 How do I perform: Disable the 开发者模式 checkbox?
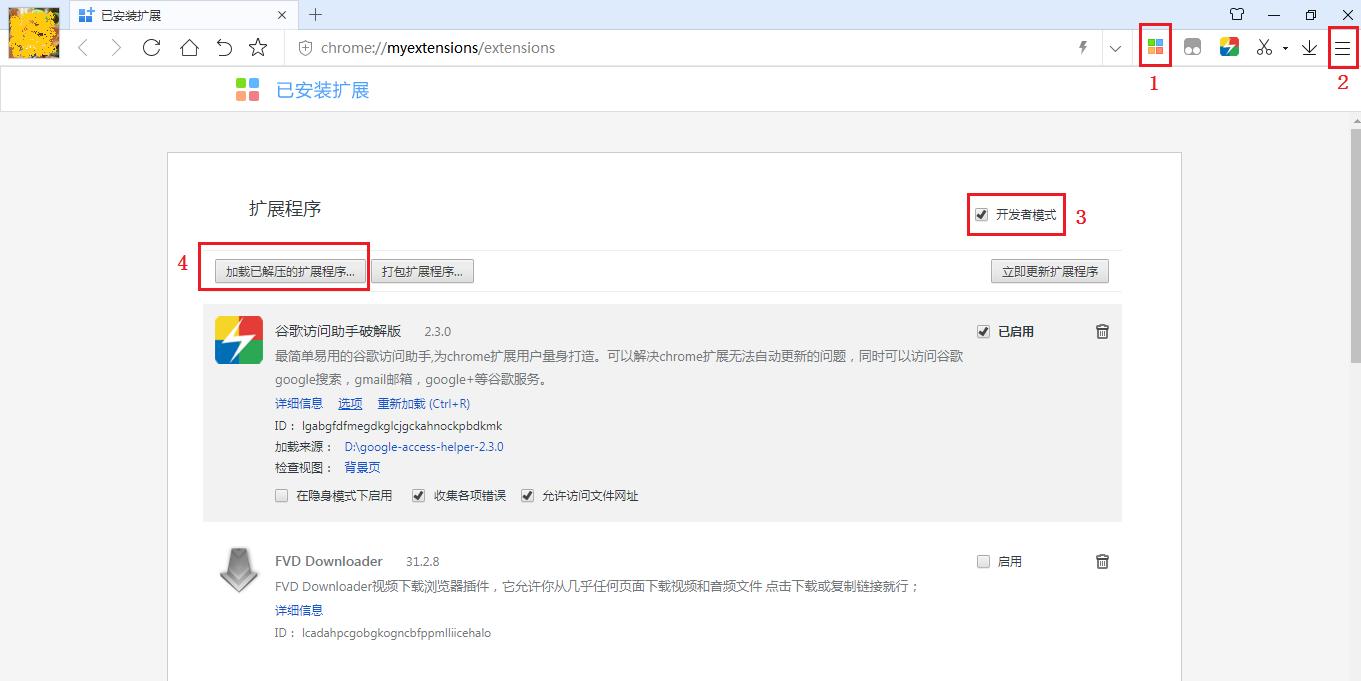pos(980,213)
